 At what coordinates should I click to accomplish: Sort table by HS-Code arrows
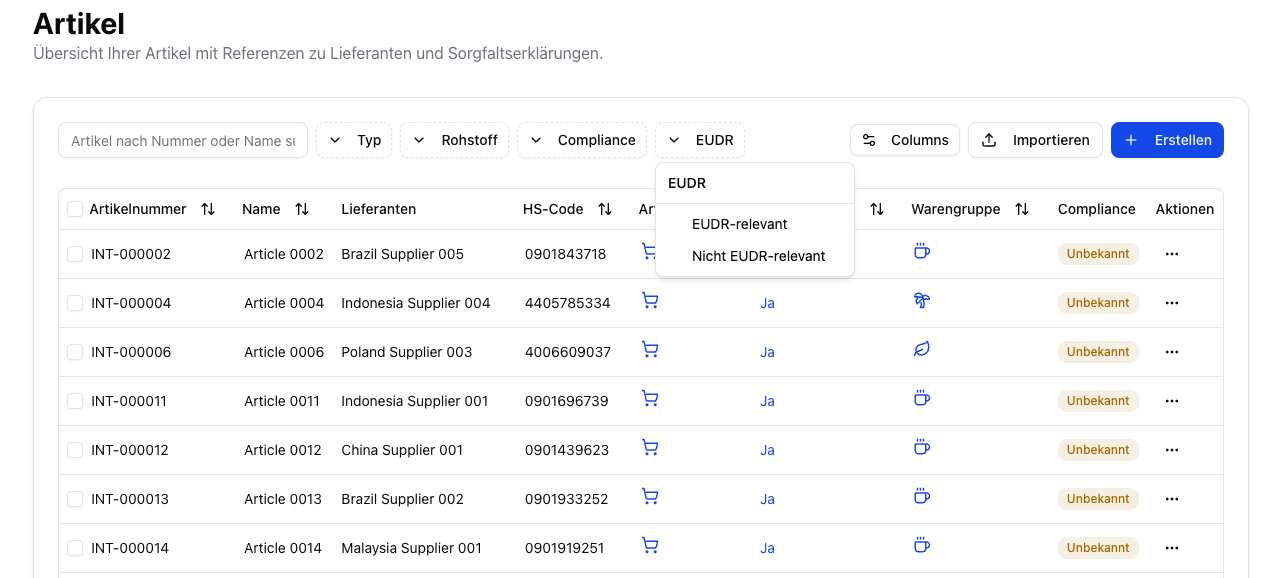(x=605, y=209)
